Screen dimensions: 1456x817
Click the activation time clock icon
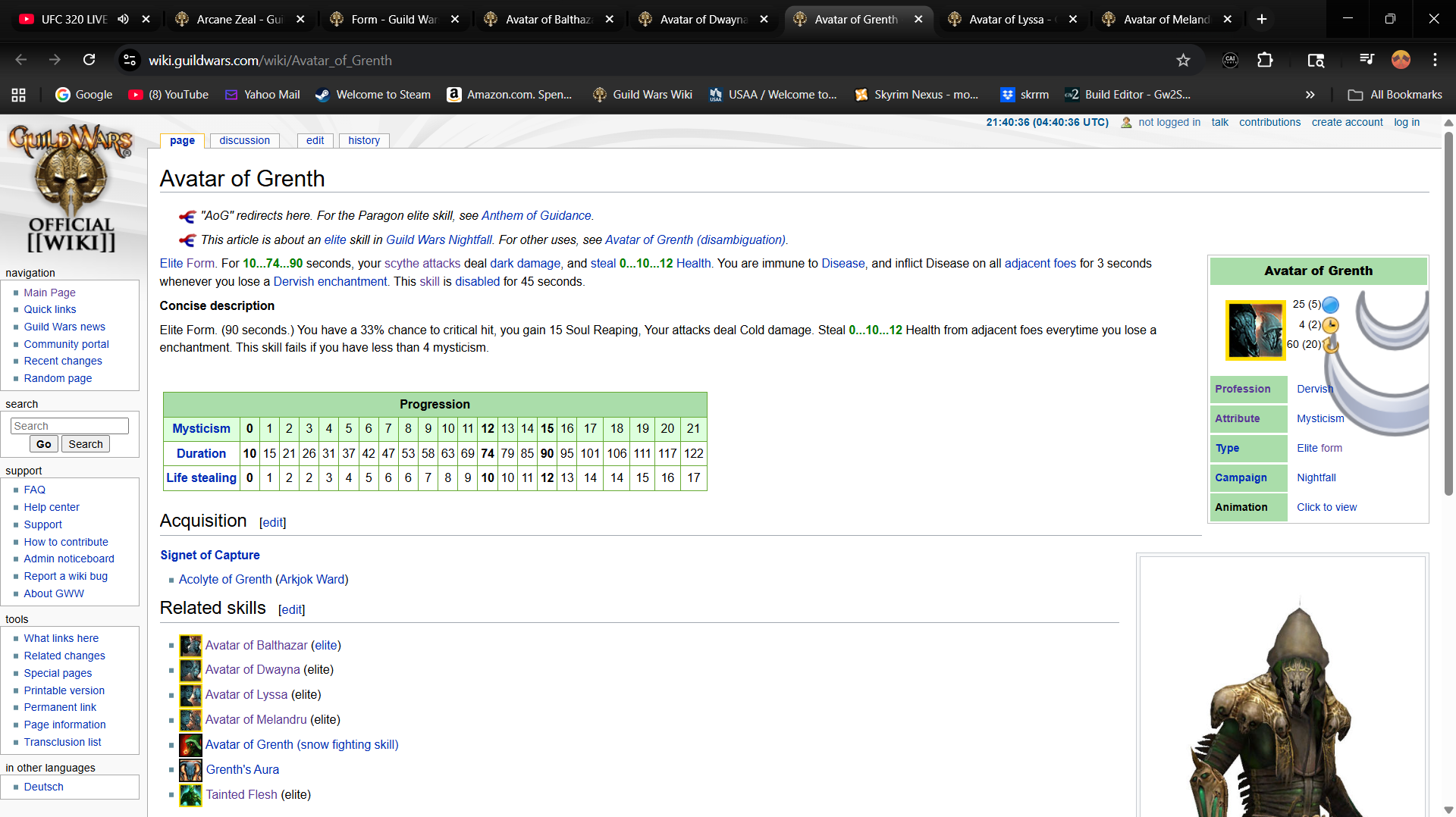click(1330, 325)
